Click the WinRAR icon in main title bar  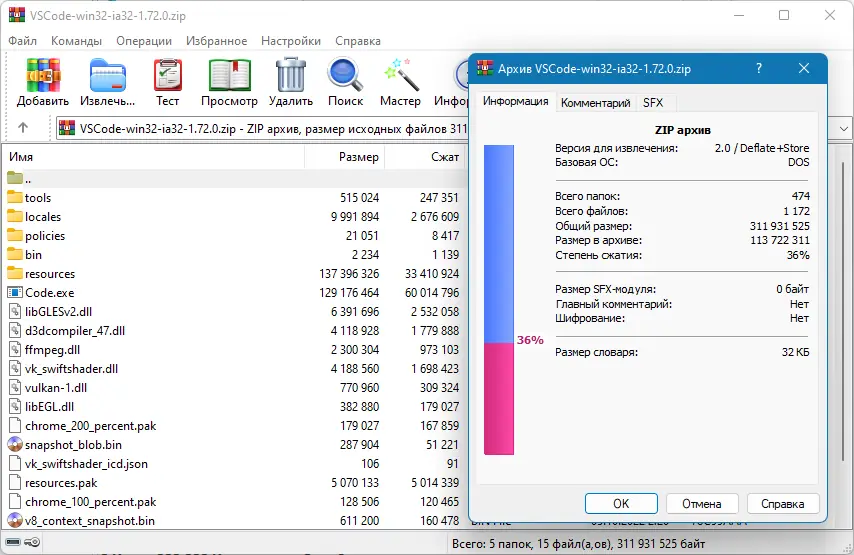tap(17, 14)
